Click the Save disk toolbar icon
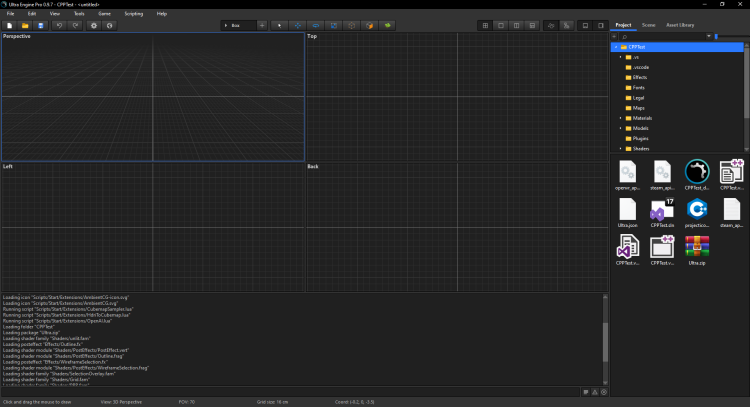750x407 pixels. coord(41,25)
